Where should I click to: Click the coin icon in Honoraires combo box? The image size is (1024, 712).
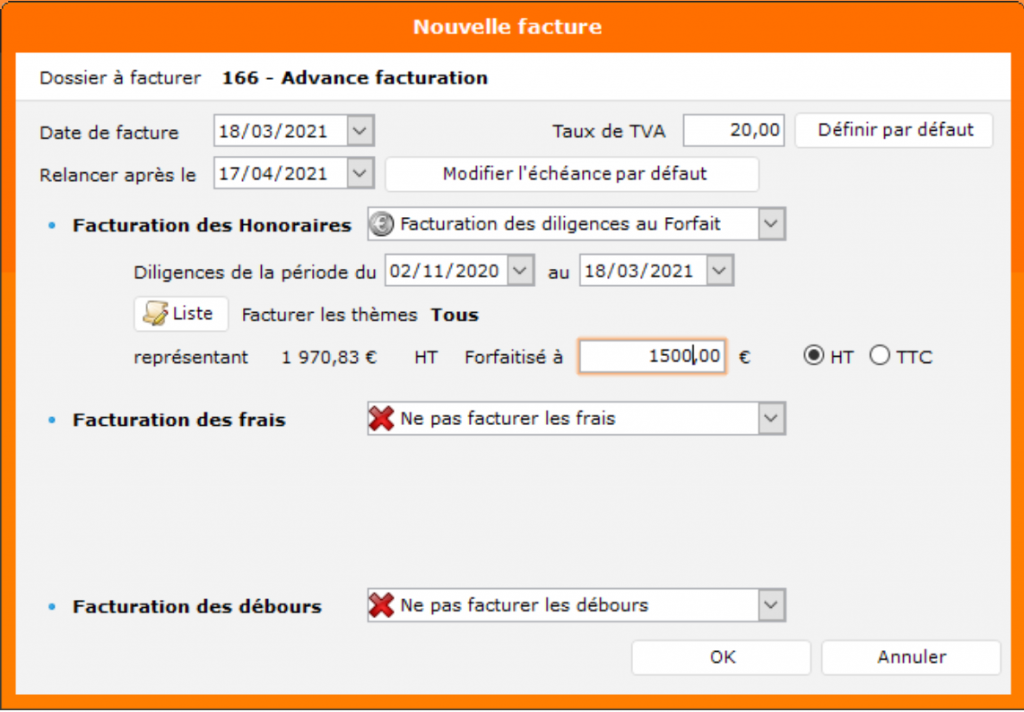pyautogui.click(x=381, y=225)
